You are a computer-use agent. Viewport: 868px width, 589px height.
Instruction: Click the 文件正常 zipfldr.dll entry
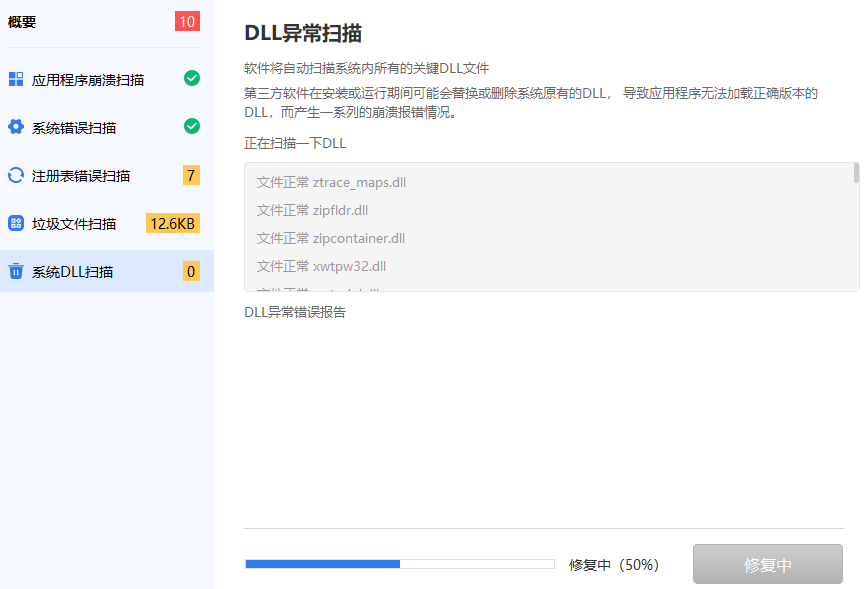[312, 210]
